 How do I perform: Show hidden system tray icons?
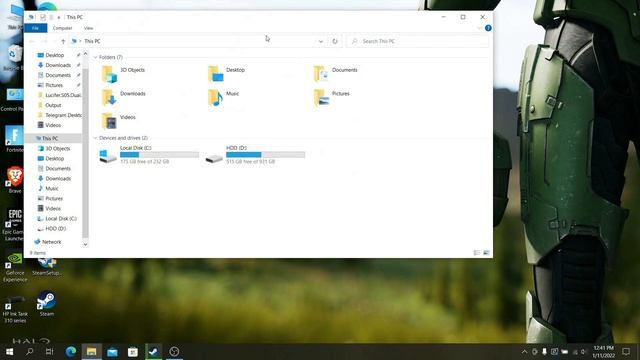coord(524,351)
